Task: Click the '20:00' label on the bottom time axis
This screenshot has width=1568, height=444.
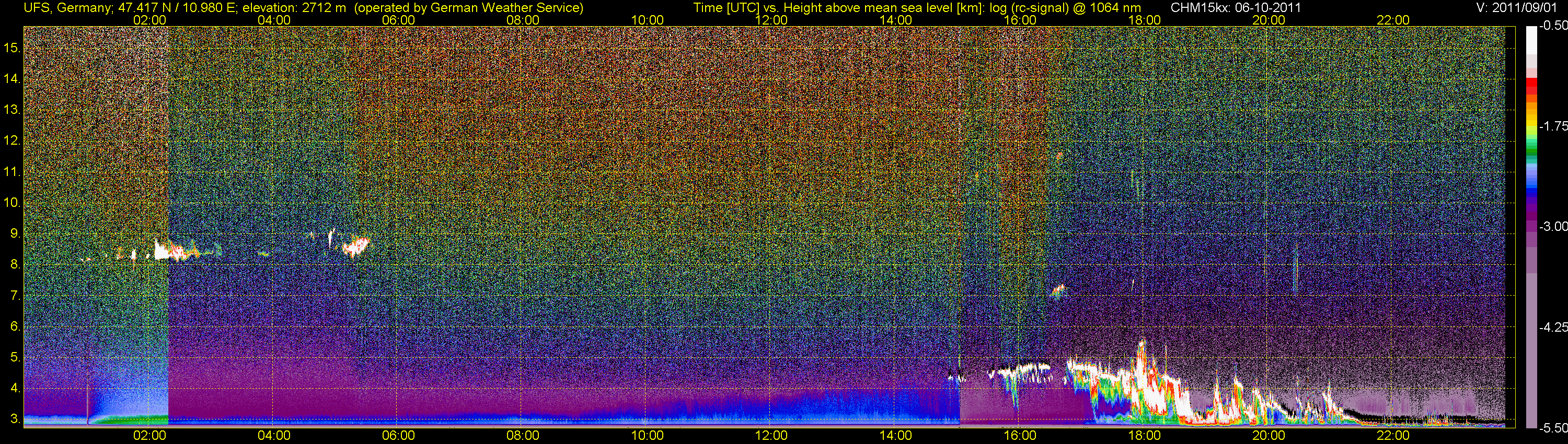Action: click(1269, 436)
